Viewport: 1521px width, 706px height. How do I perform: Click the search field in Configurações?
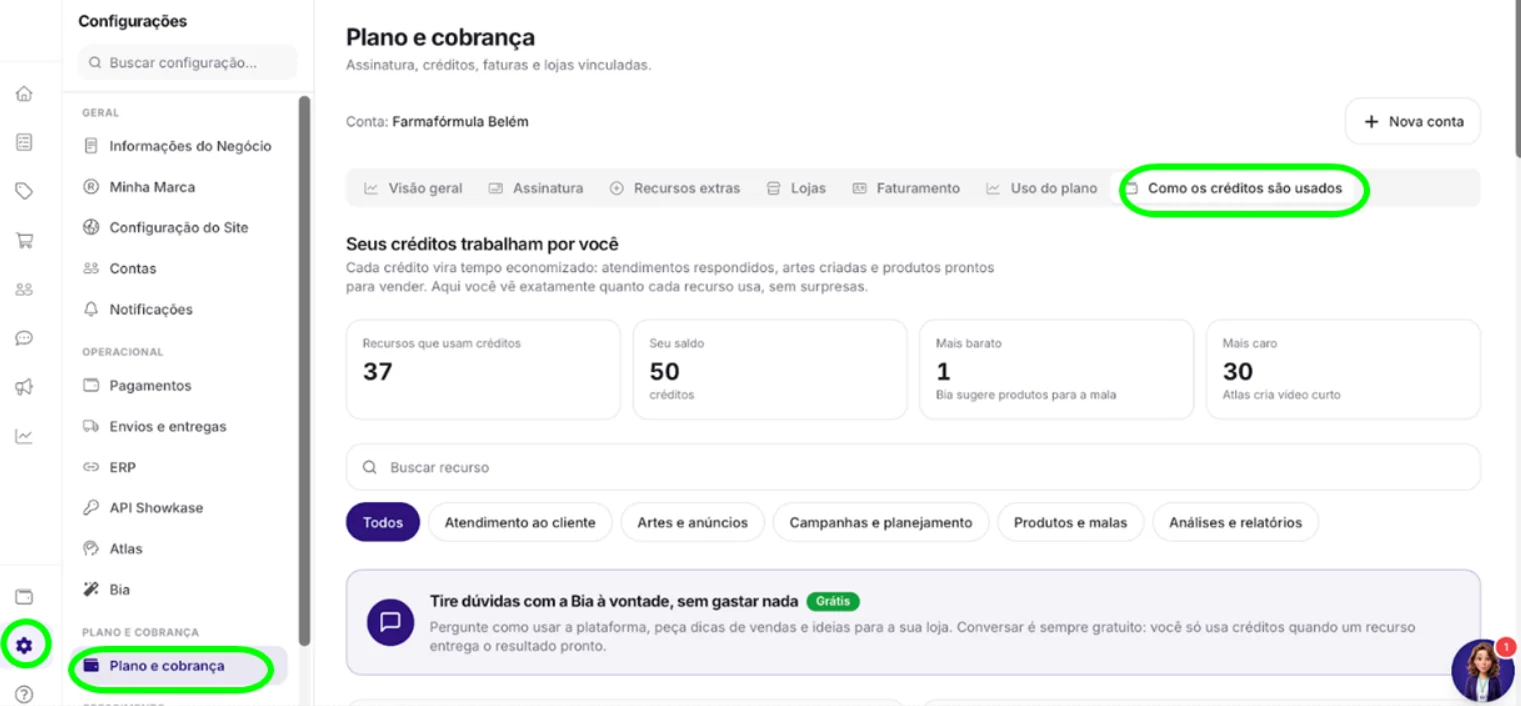[187, 62]
